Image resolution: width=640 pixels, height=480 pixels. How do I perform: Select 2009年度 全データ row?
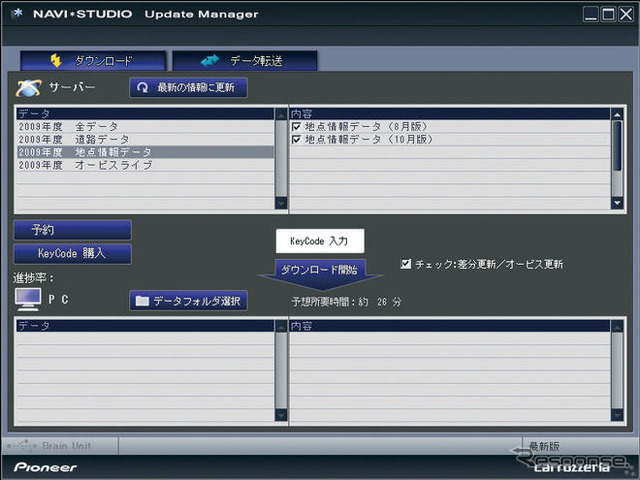[145, 127]
